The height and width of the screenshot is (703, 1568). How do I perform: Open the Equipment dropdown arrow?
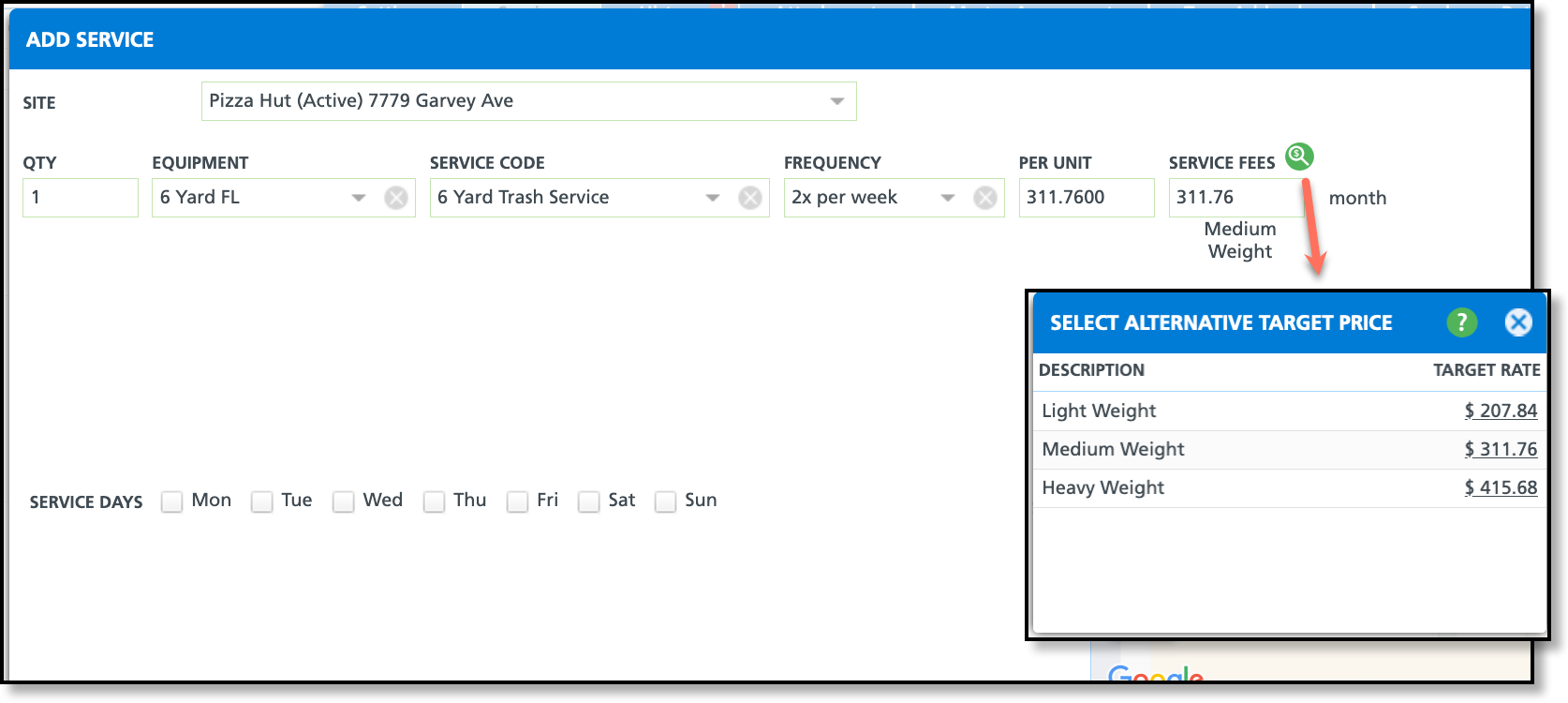tap(359, 198)
